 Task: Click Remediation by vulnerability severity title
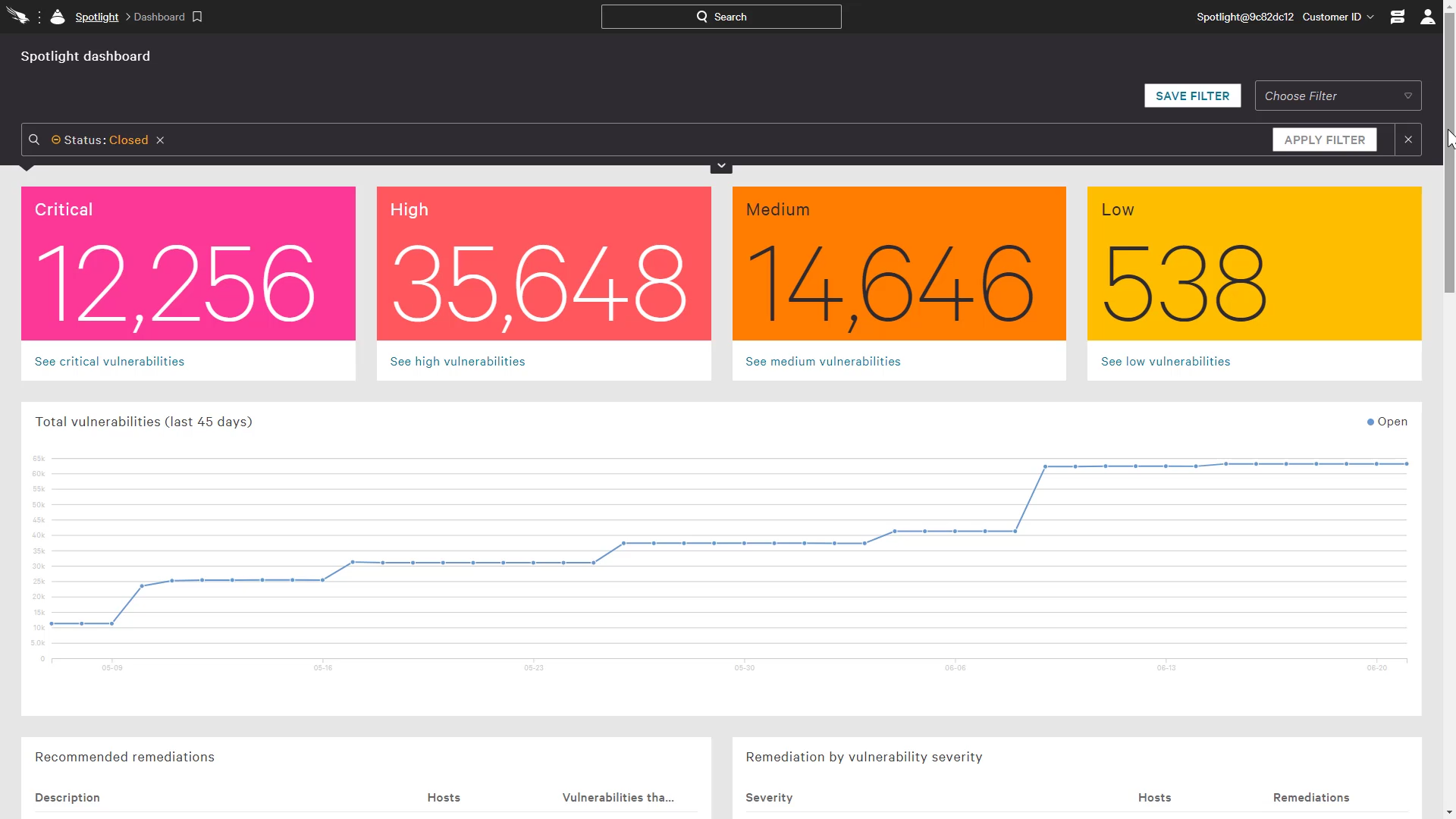[x=864, y=757]
